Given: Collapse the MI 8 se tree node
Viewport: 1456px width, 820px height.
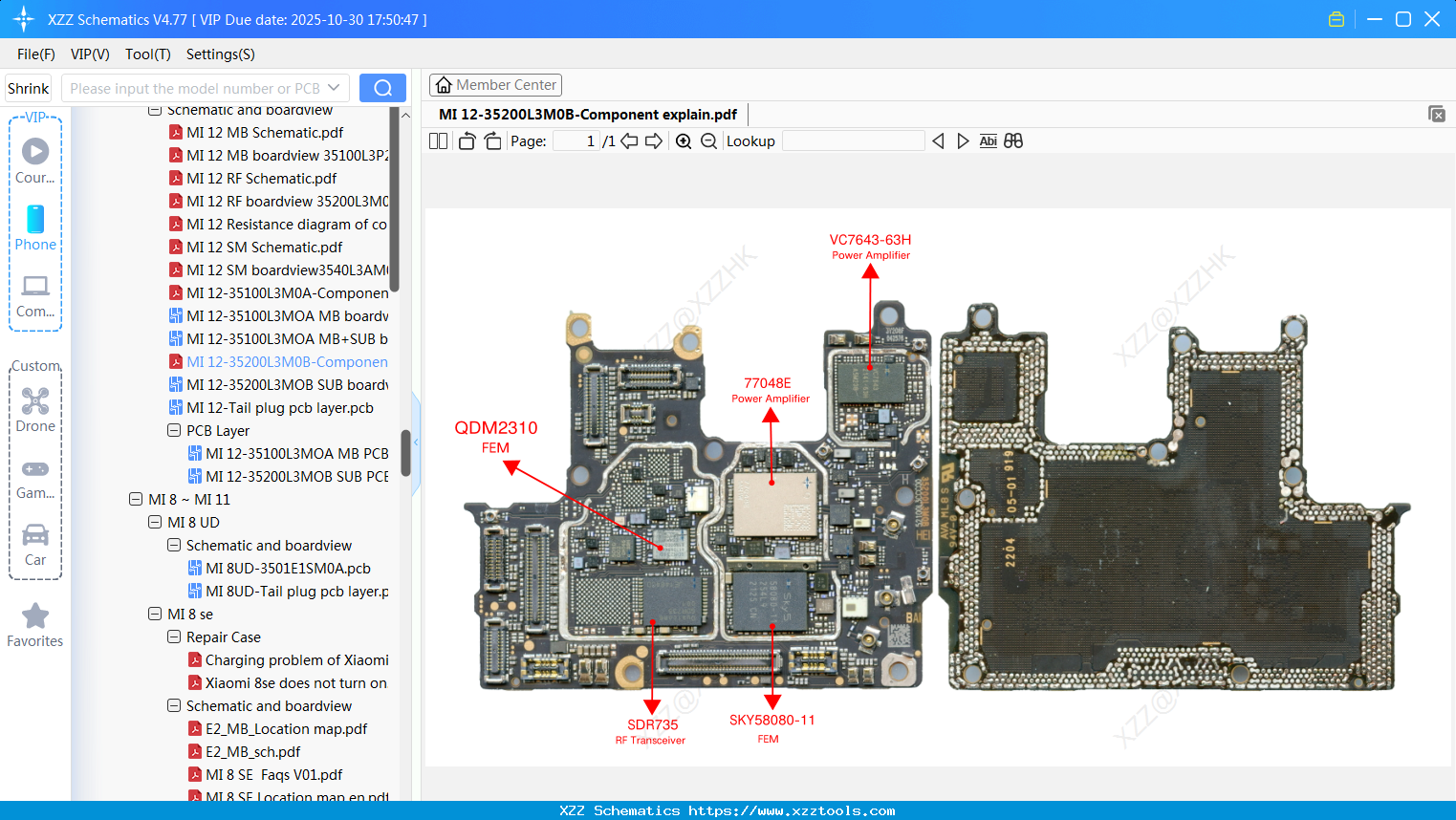Looking at the screenshot, I should coord(155,614).
